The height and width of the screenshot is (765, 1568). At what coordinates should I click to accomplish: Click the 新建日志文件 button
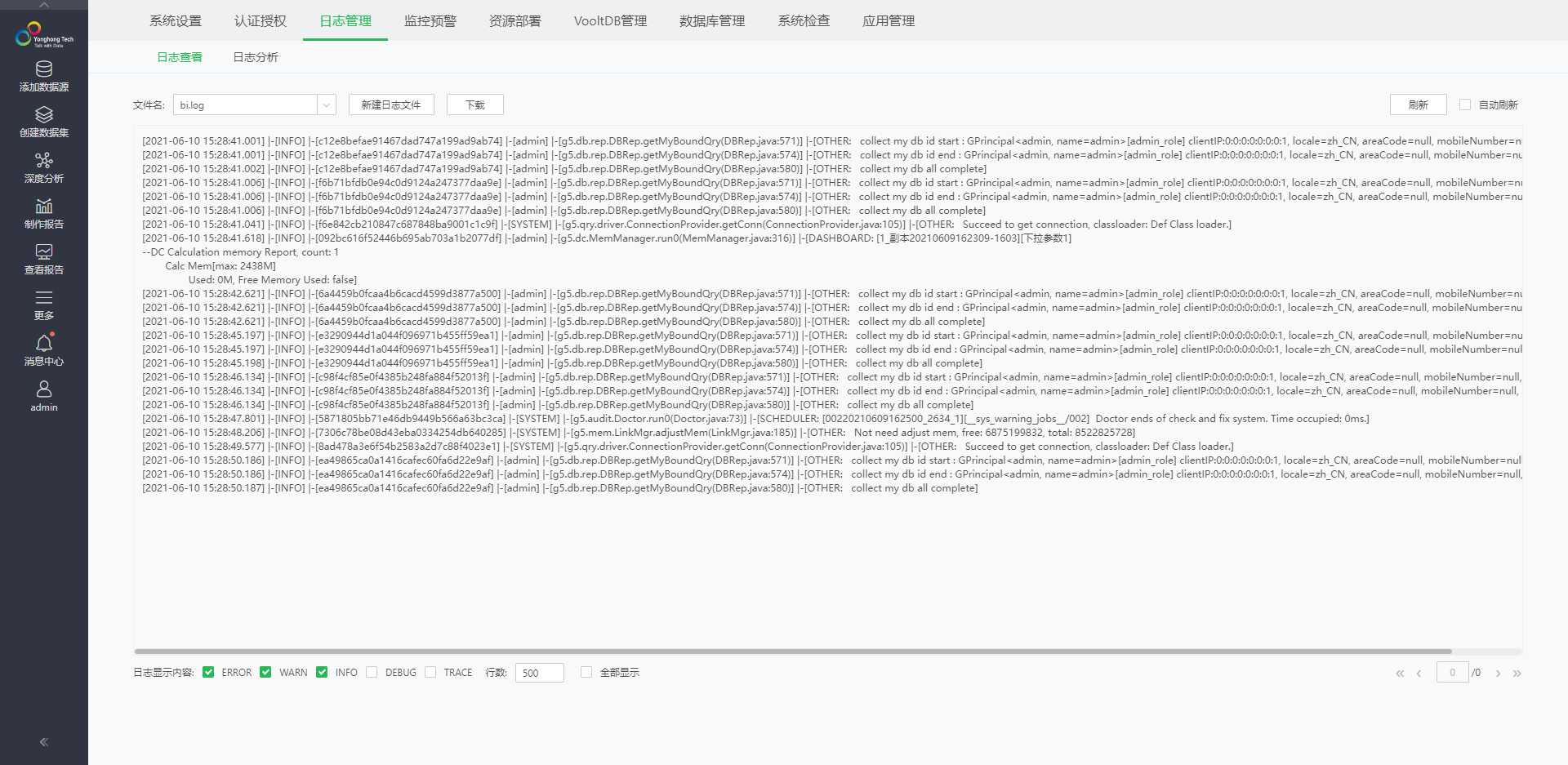coord(390,105)
